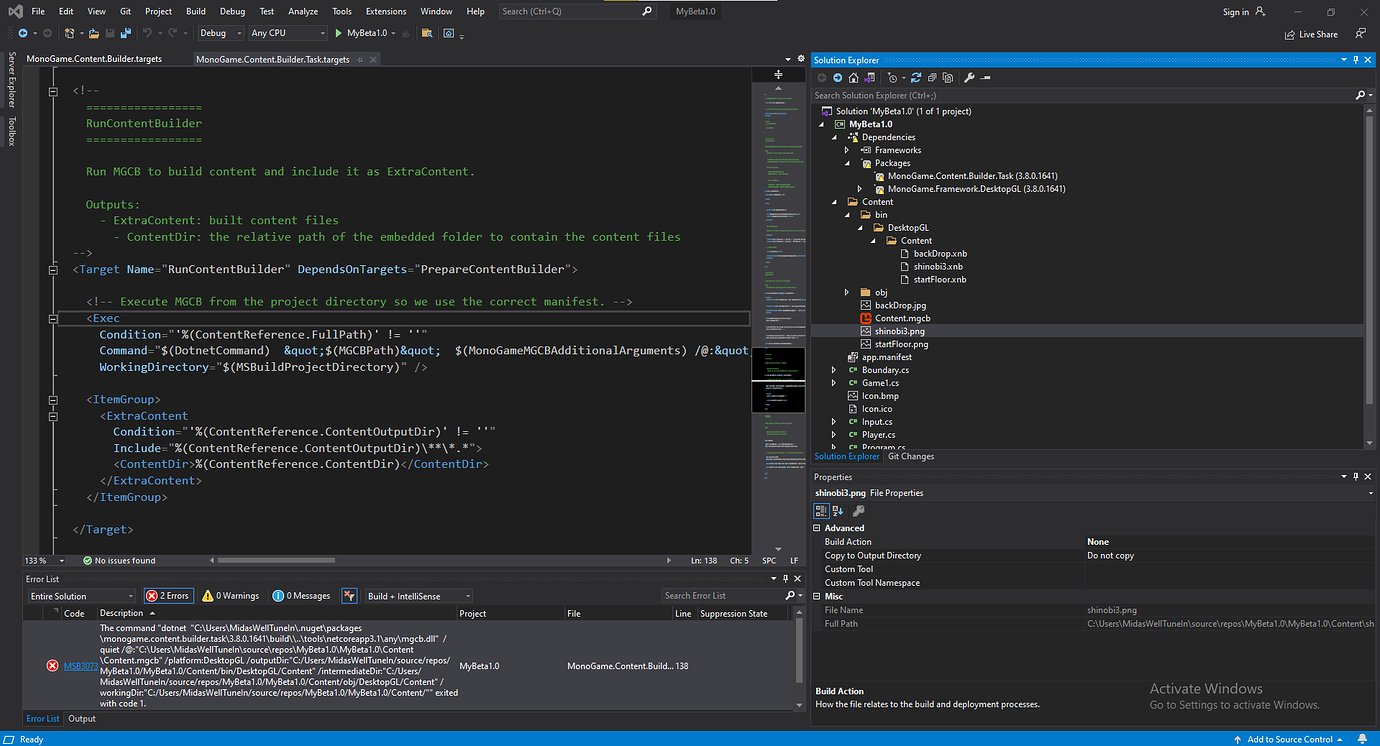1380x746 pixels.
Task: Expand the Frameworks node under Dependencies
Action: click(845, 149)
